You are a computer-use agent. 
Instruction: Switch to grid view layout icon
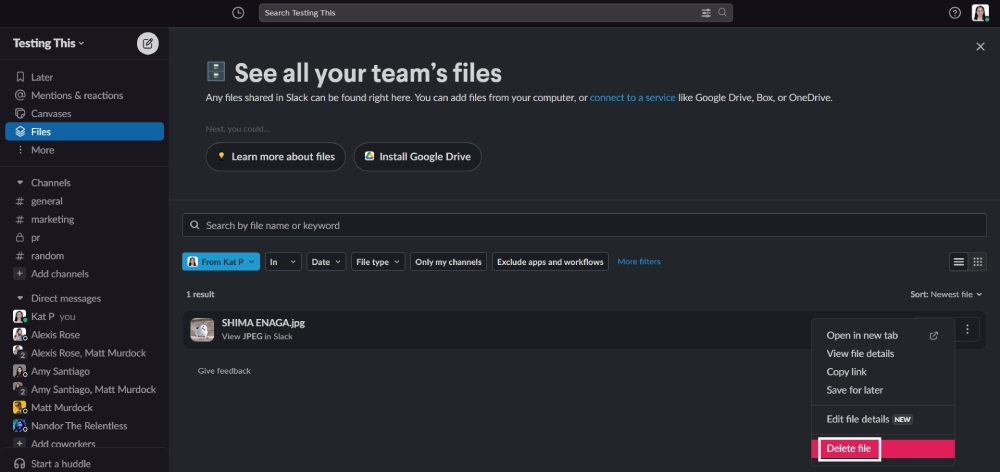coord(978,262)
